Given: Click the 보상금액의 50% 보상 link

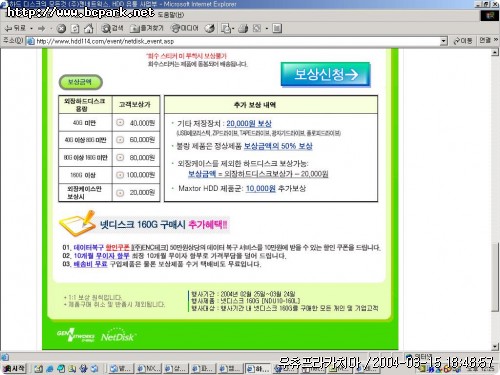Looking at the screenshot, I should 278,146.
